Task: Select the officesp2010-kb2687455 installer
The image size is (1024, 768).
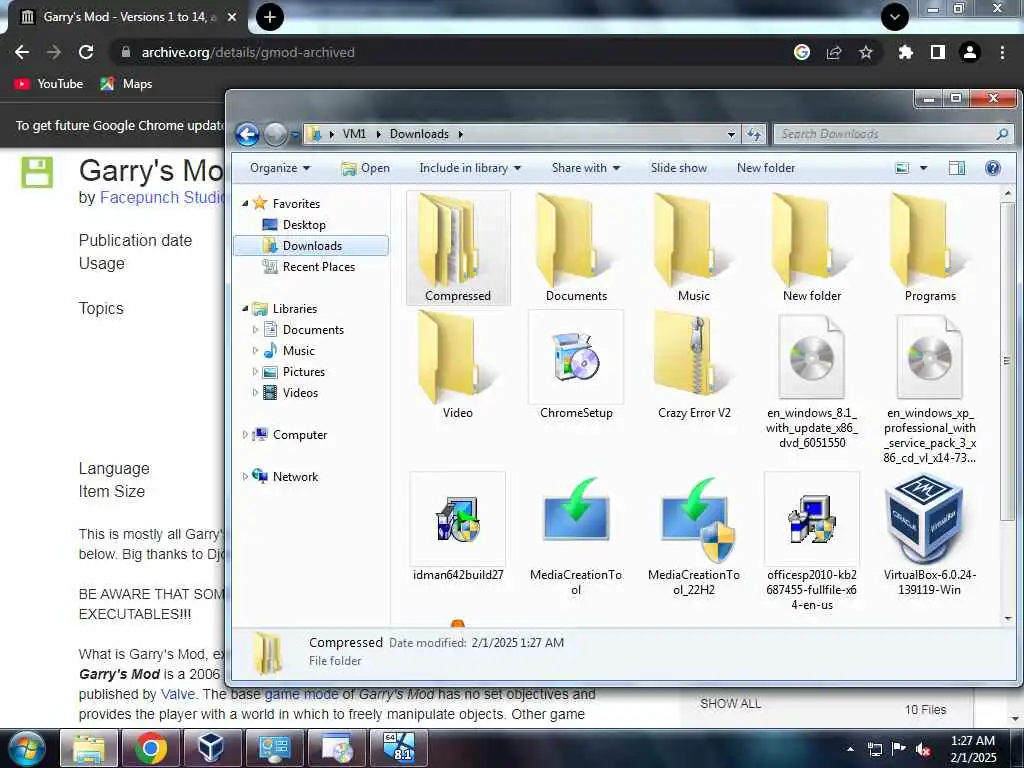Action: [812, 542]
